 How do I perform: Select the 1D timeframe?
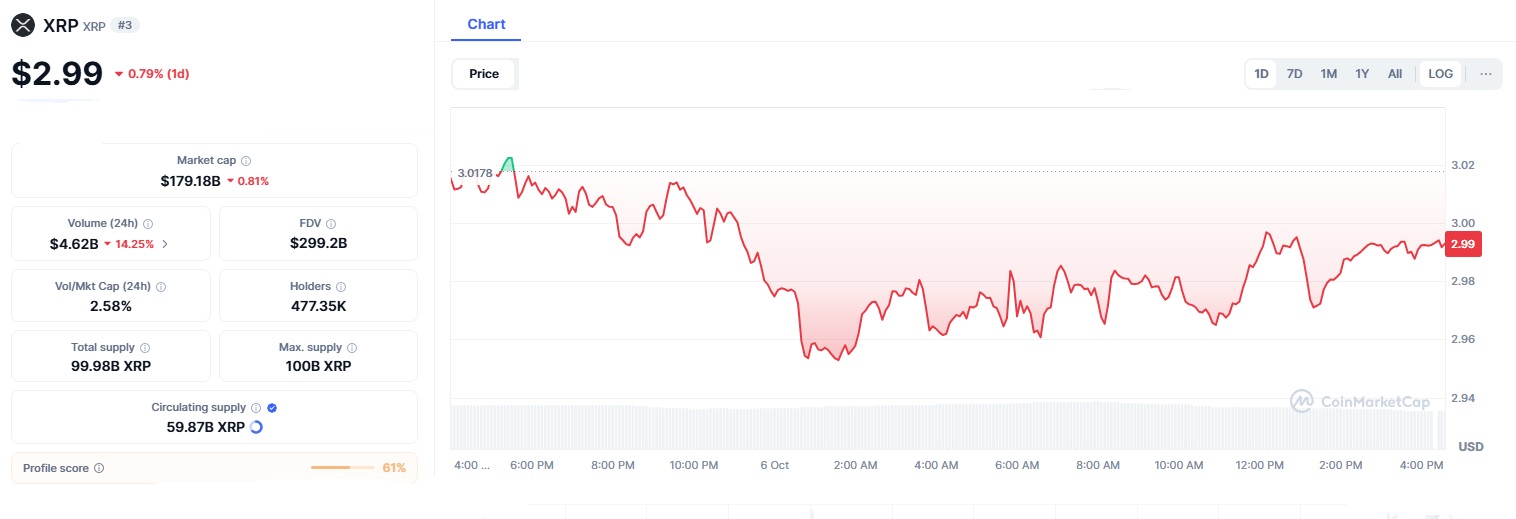(x=1262, y=74)
